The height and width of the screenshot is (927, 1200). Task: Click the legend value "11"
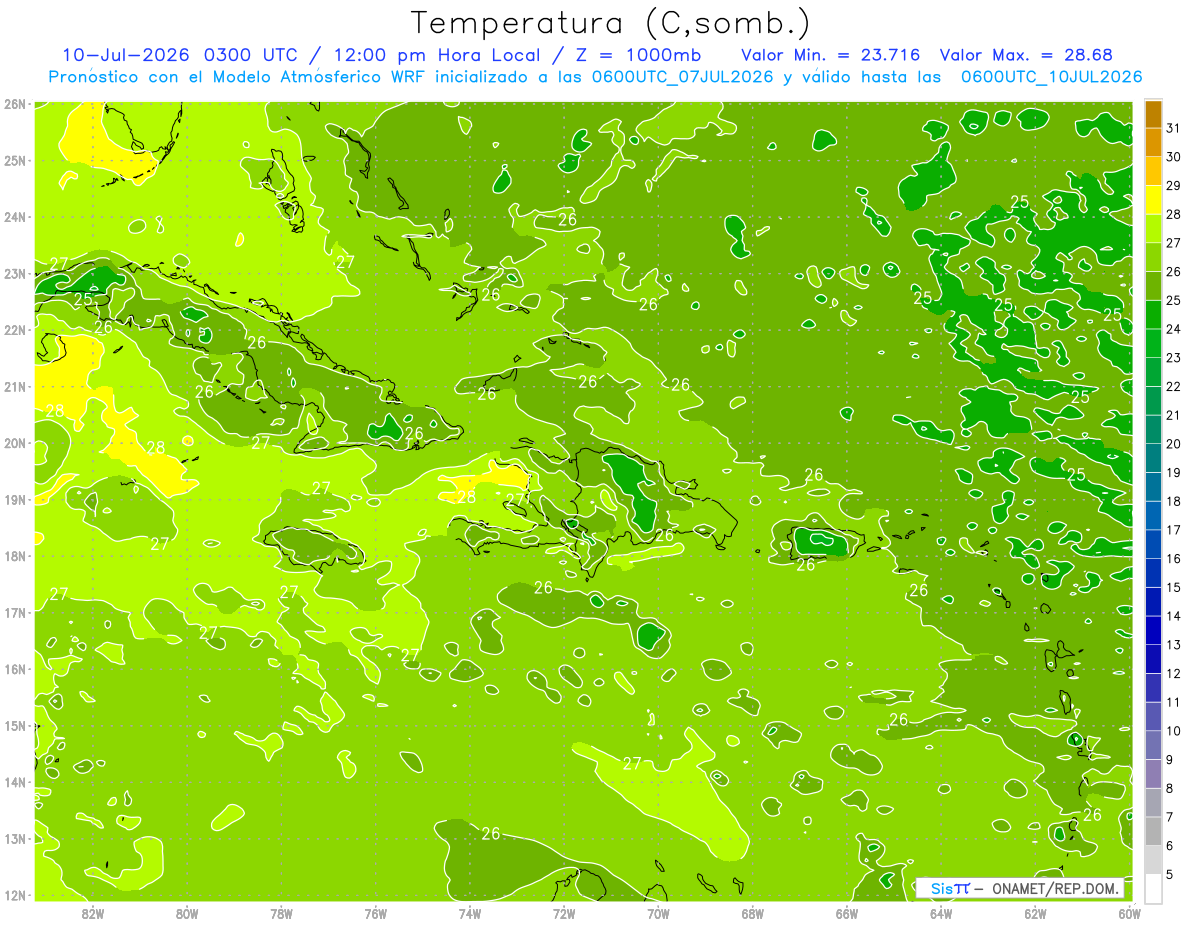1174,702
